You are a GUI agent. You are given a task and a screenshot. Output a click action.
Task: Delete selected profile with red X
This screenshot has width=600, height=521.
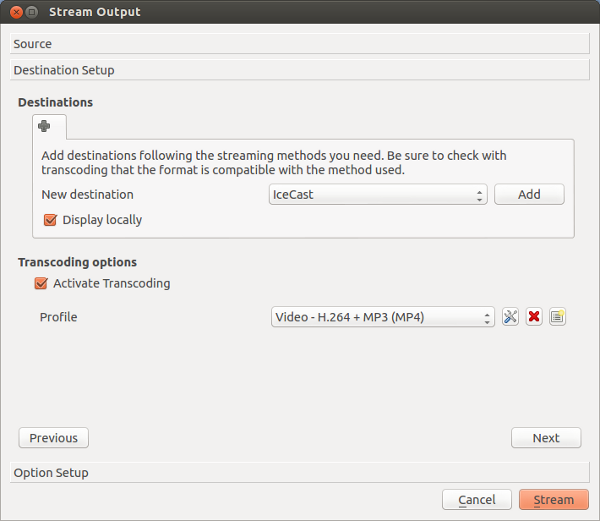coord(534,317)
